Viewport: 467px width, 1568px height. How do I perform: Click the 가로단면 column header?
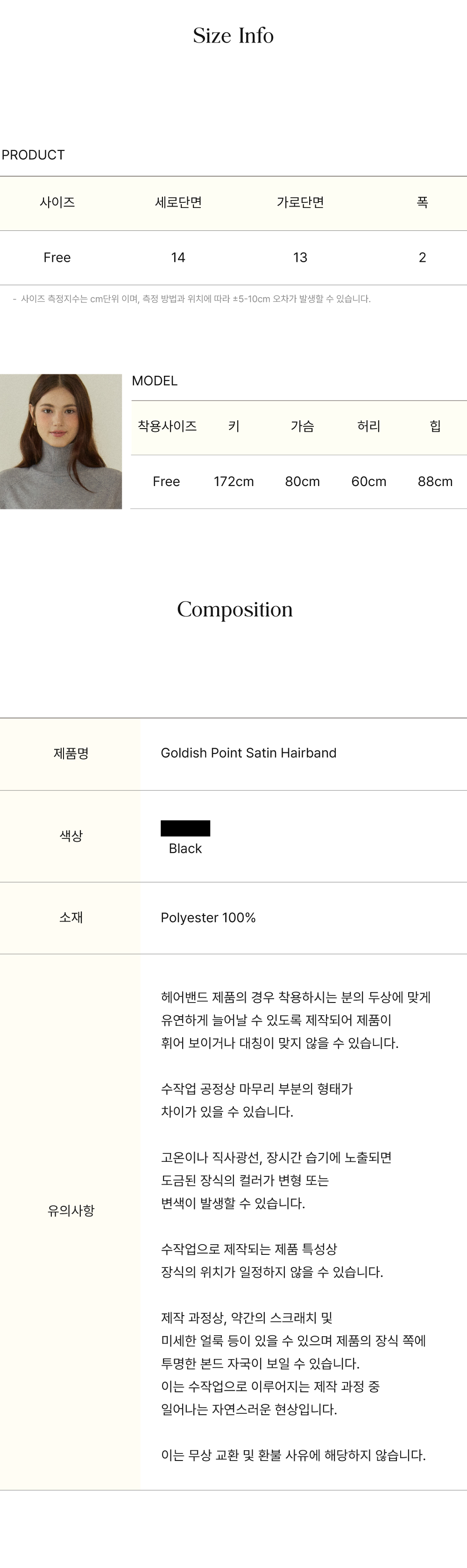pyautogui.click(x=300, y=202)
